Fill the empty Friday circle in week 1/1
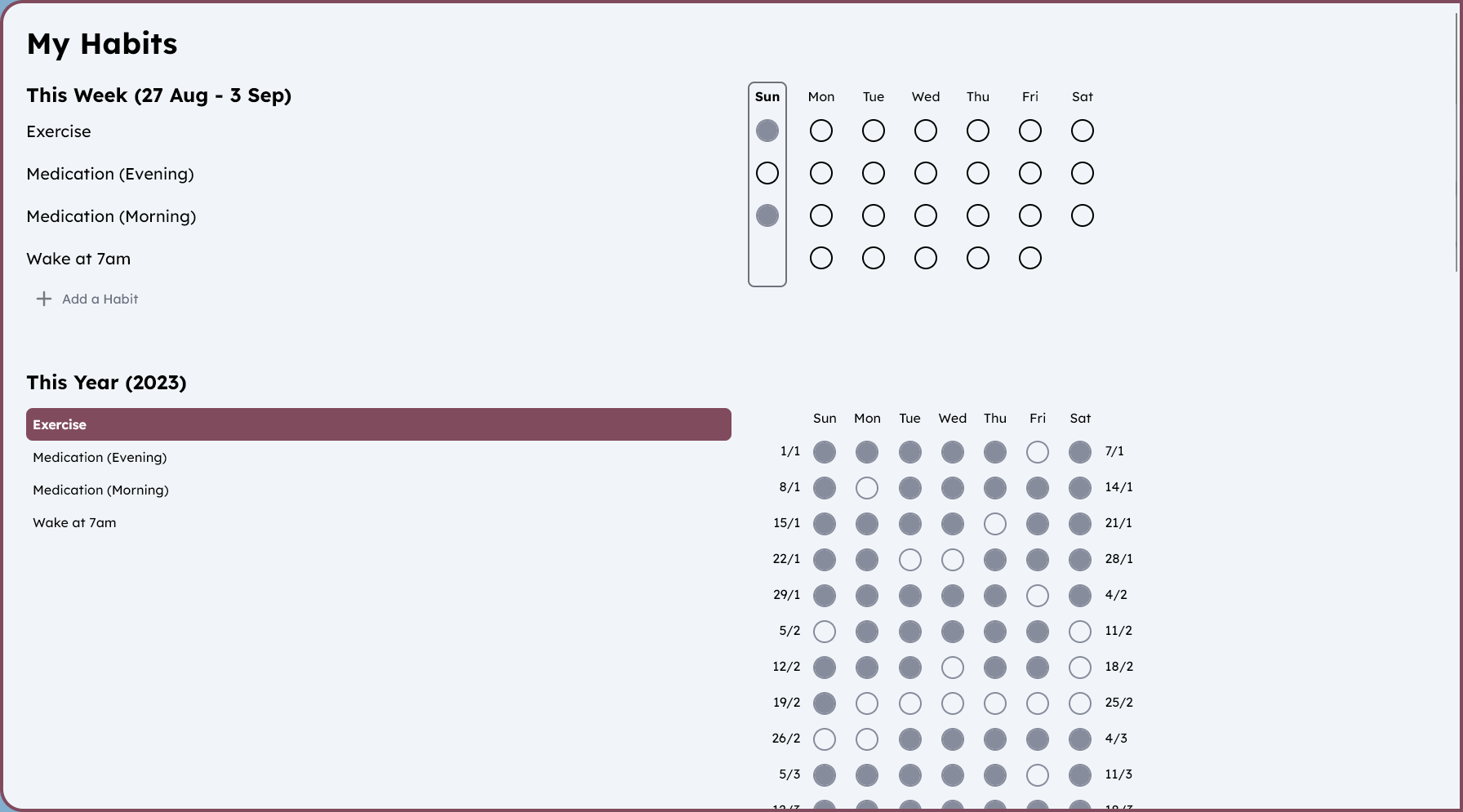Screen dimensions: 1463x812 point(1038,452)
